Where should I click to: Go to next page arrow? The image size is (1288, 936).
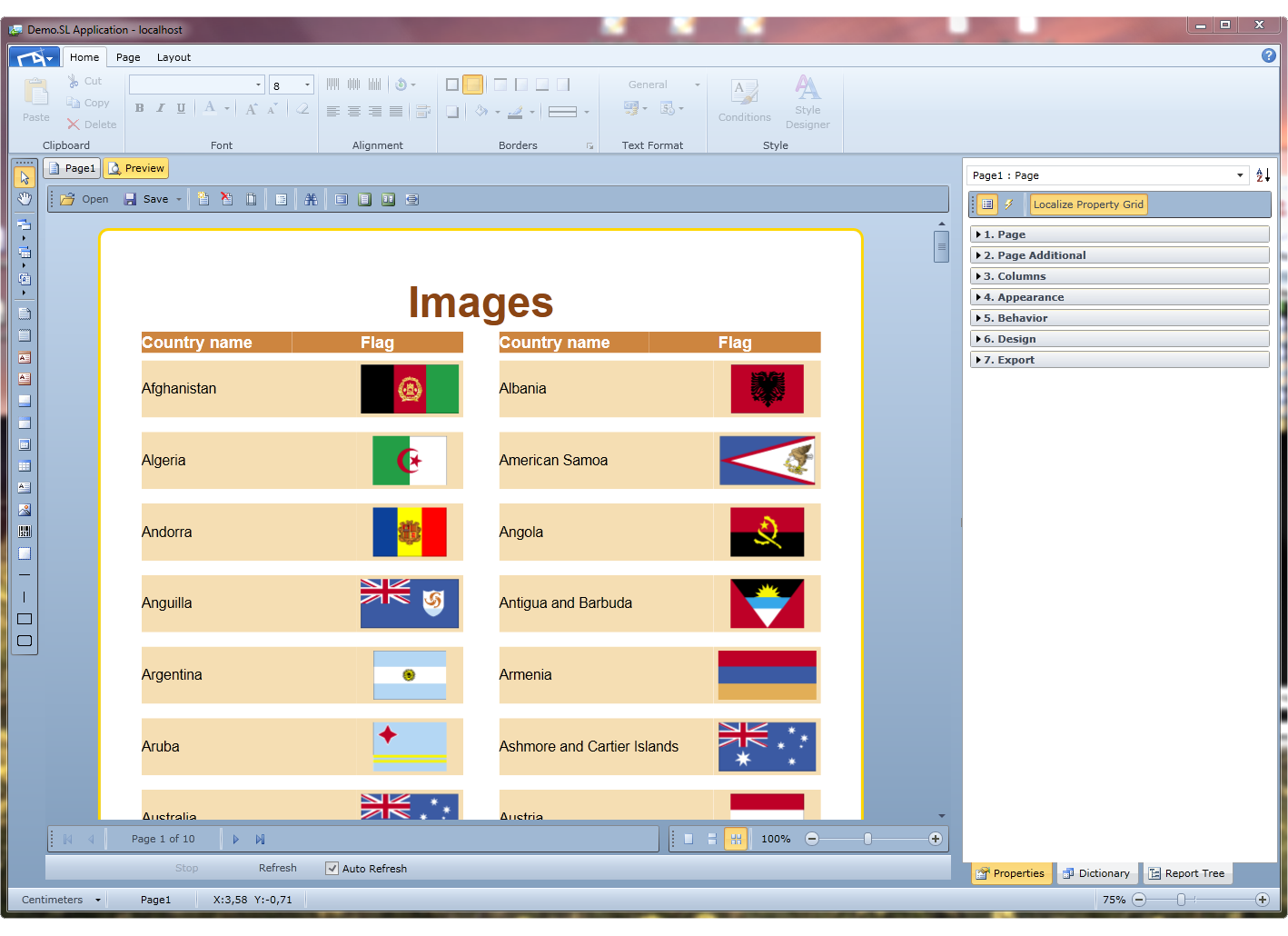tap(236, 839)
